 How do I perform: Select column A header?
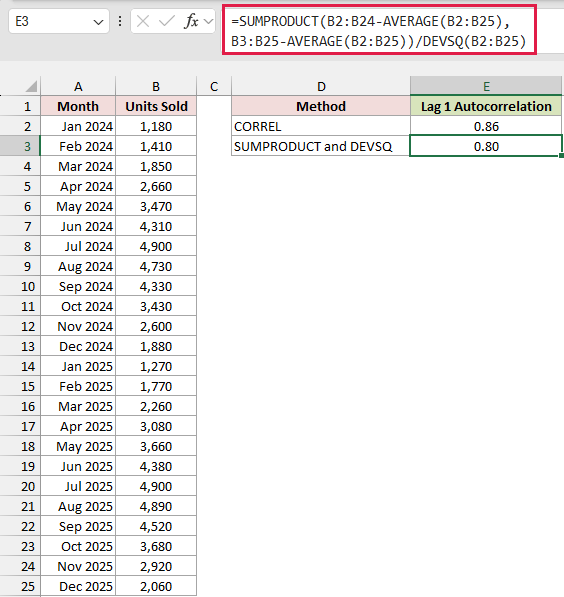coord(78,86)
